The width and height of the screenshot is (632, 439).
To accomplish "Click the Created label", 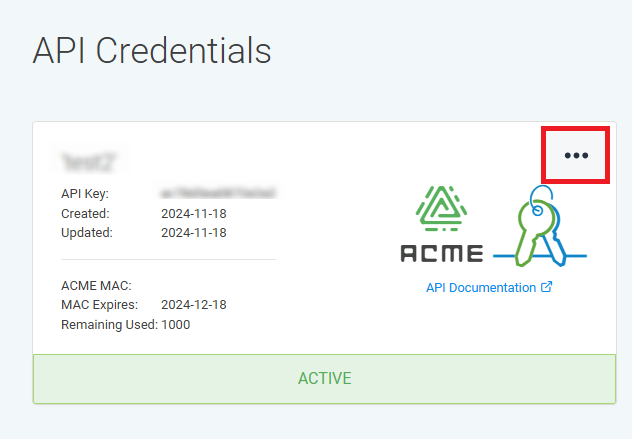I will coord(85,213).
